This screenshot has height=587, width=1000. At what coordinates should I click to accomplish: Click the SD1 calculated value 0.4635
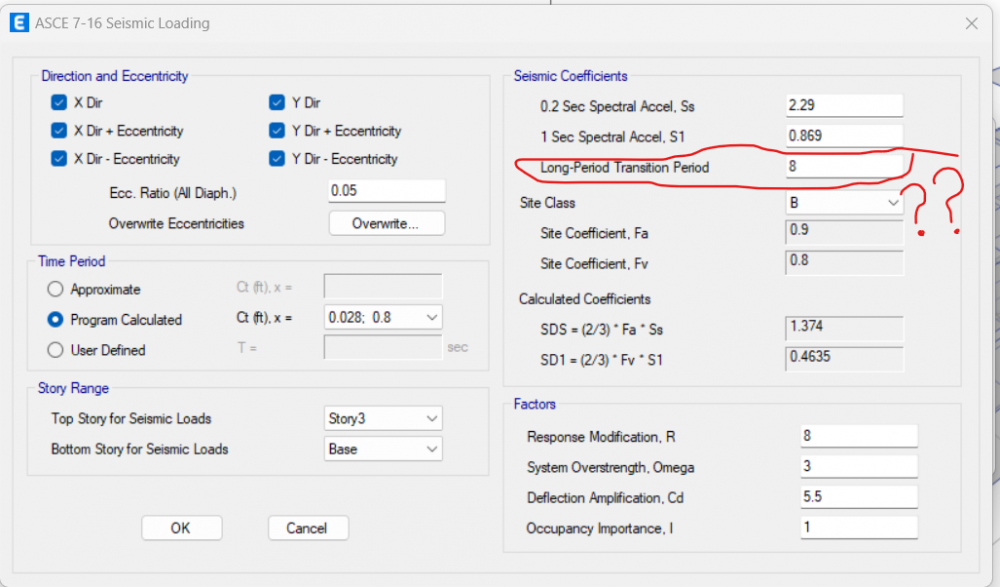844,359
